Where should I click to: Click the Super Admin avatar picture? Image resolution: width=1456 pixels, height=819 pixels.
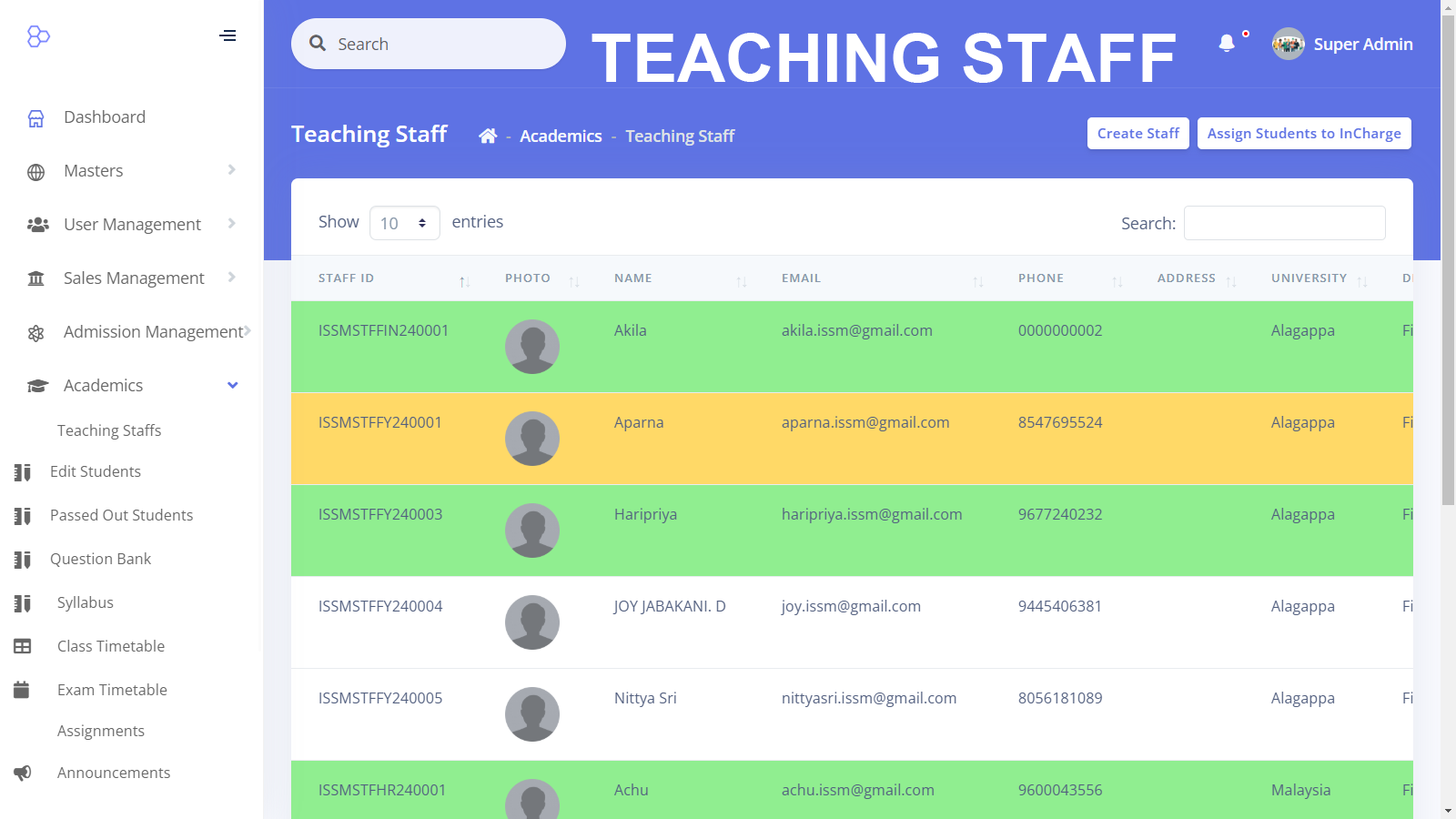pos(1288,44)
